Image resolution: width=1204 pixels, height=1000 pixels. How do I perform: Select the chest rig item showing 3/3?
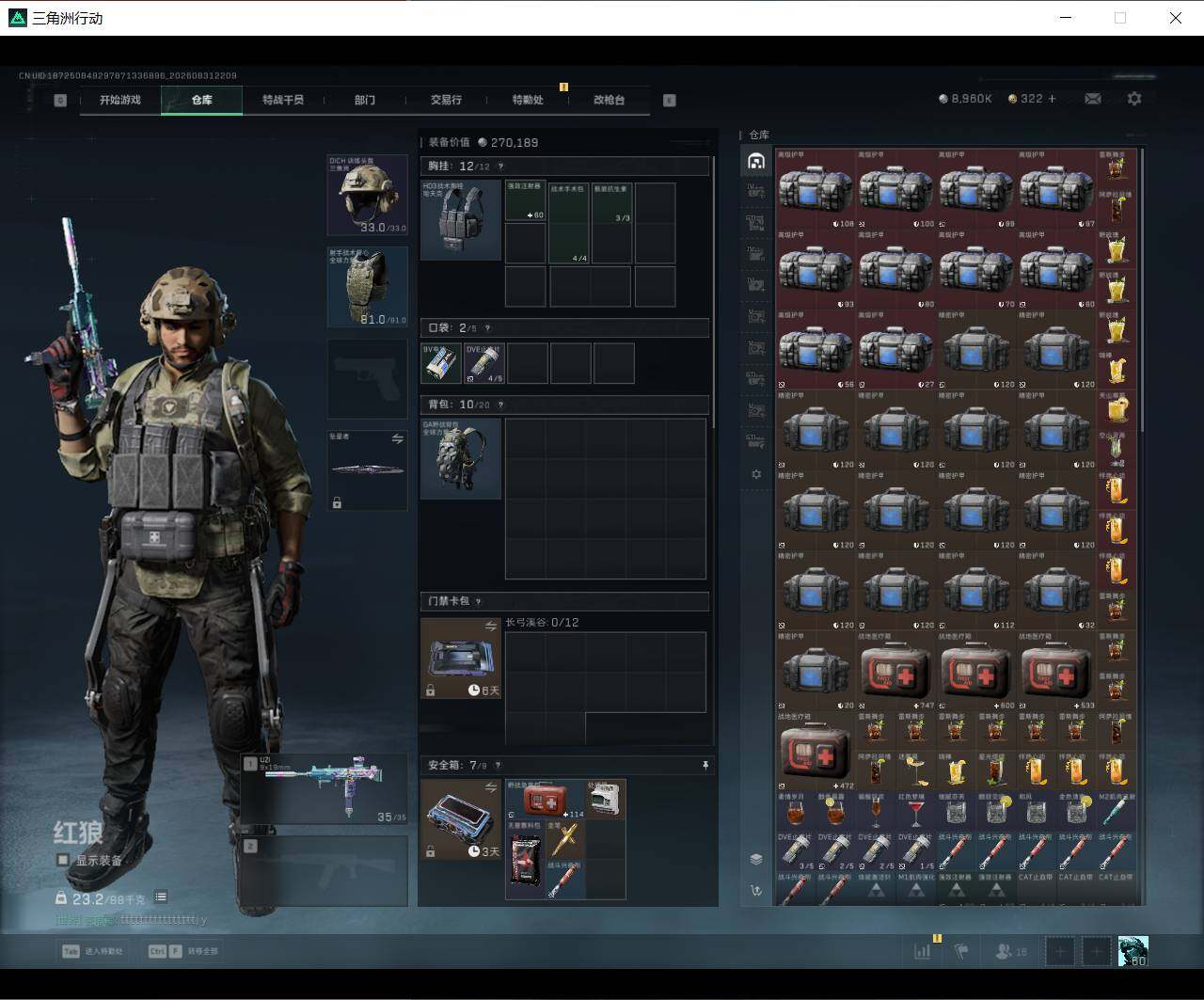(611, 202)
